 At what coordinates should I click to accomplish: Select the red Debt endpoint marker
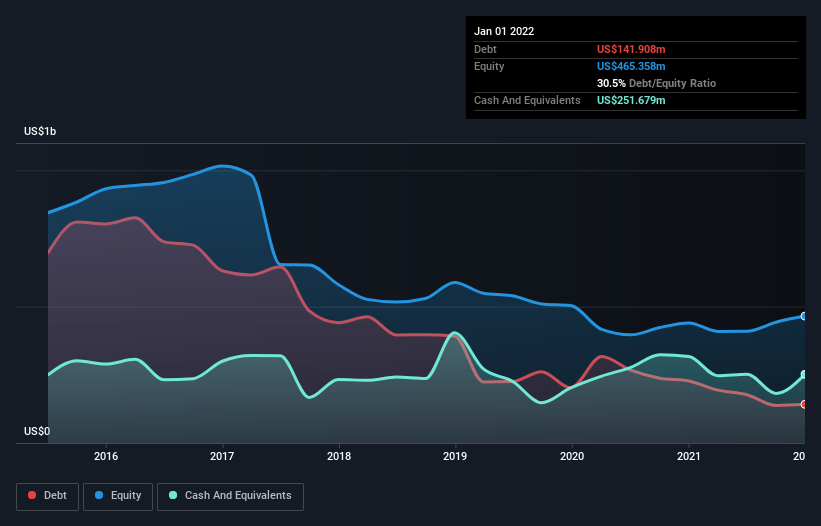804,404
